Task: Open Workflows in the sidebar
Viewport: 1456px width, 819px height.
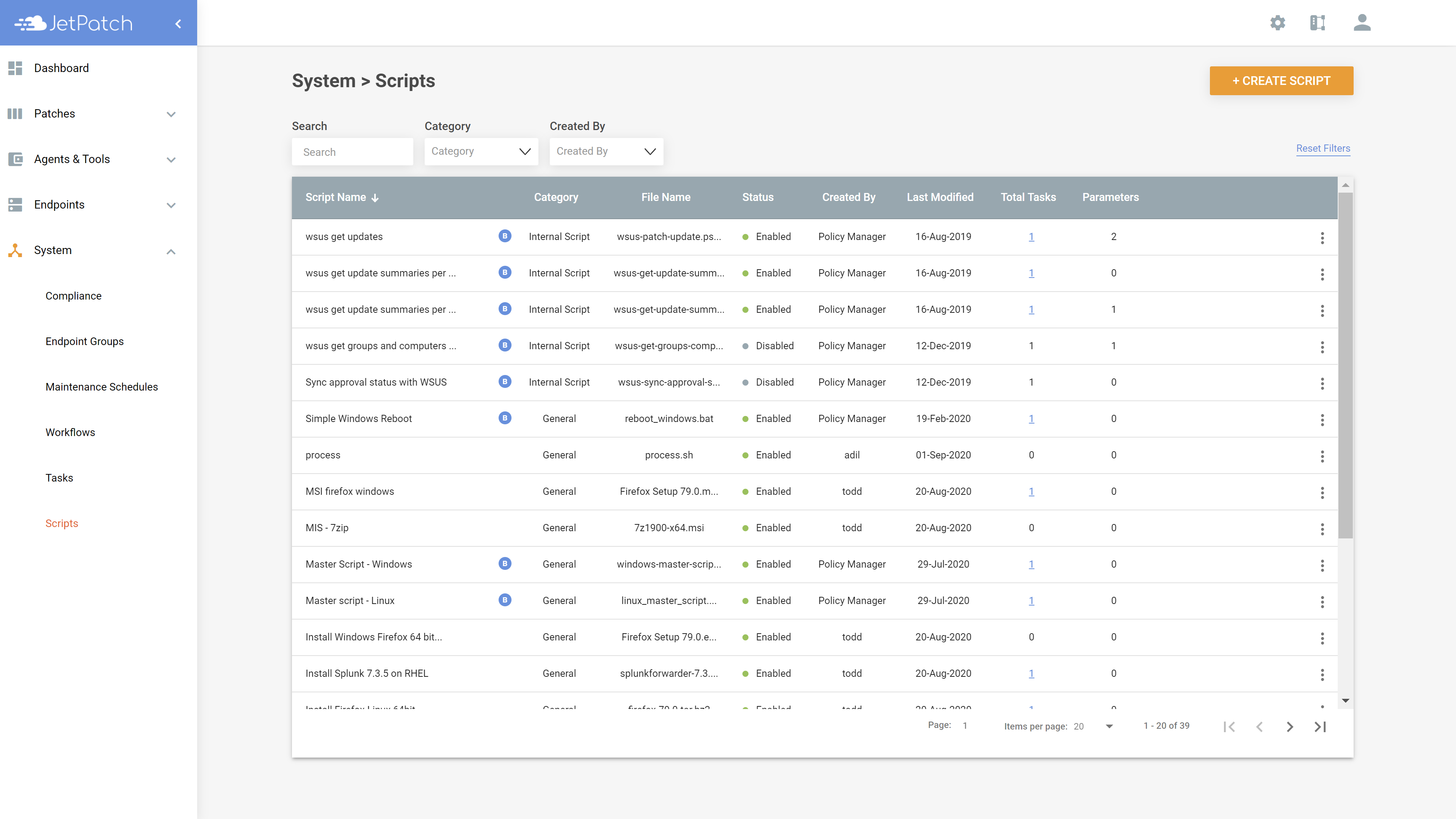Action: coord(70,432)
